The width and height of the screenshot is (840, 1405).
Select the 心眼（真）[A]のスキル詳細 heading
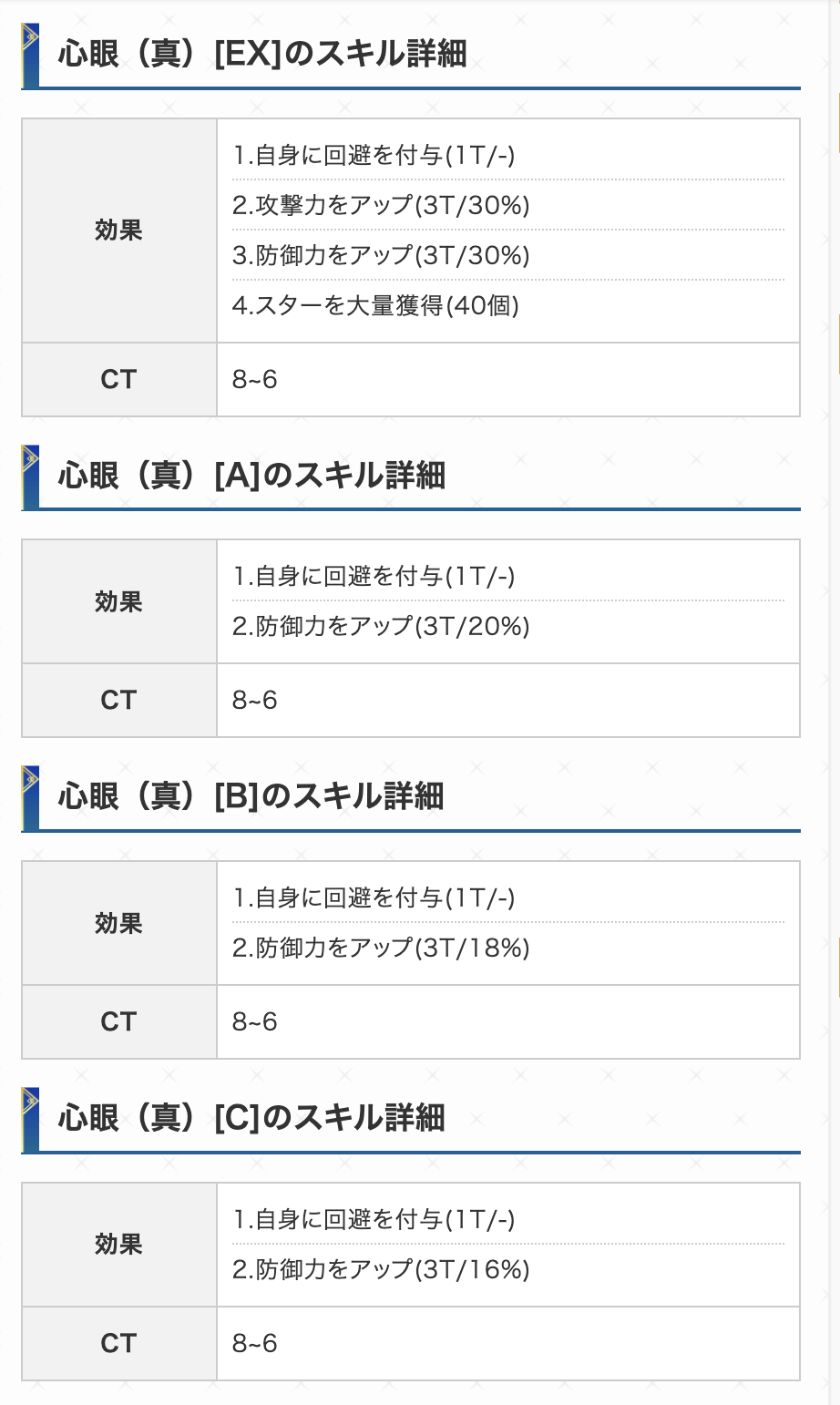coord(251,476)
